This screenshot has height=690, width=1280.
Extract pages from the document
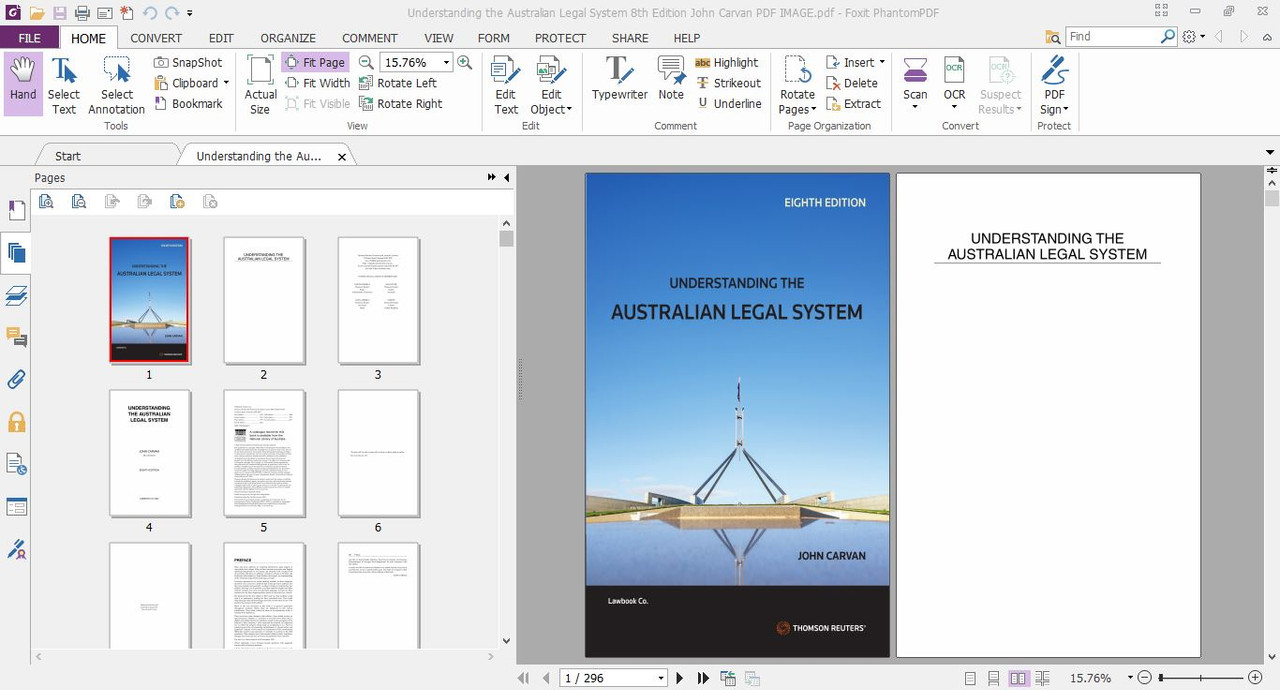[x=853, y=103]
